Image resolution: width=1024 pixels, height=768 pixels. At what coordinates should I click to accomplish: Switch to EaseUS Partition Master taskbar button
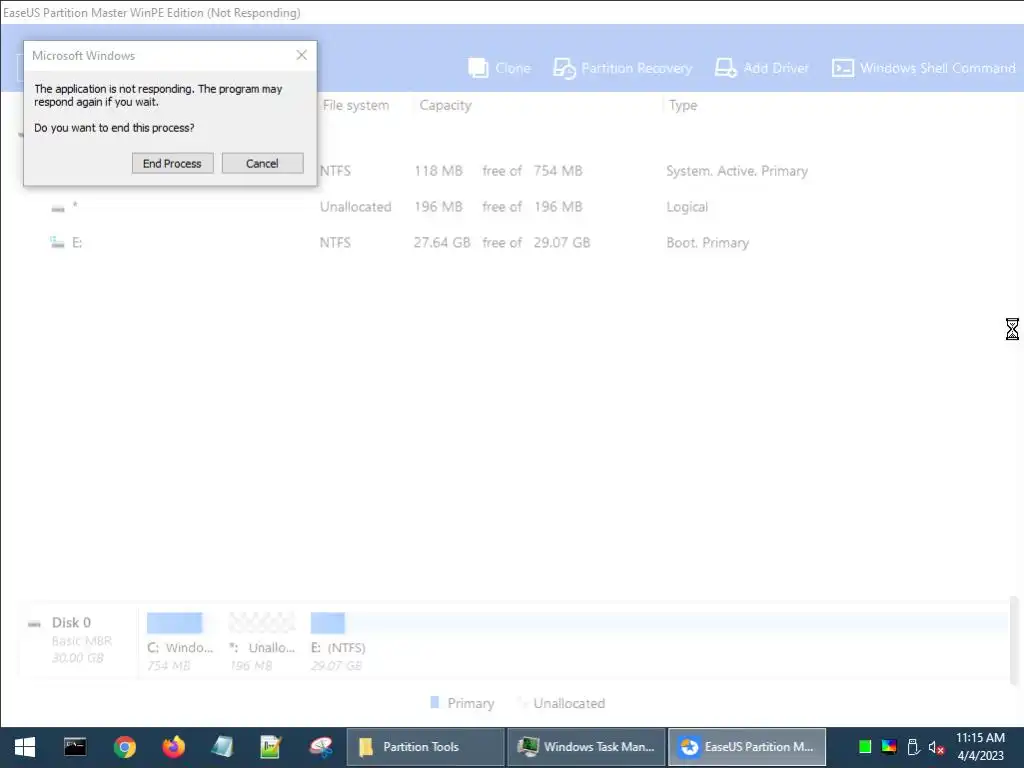(x=747, y=746)
